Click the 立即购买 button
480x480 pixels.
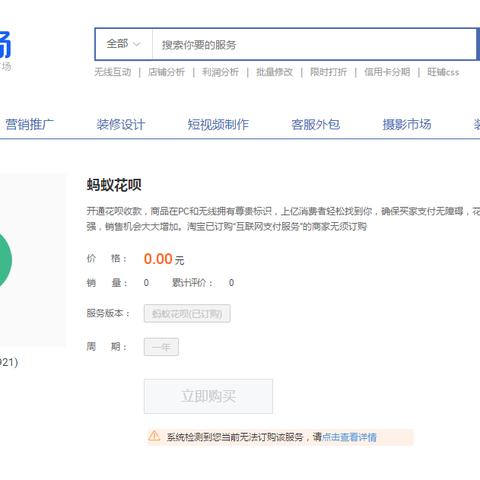208,396
